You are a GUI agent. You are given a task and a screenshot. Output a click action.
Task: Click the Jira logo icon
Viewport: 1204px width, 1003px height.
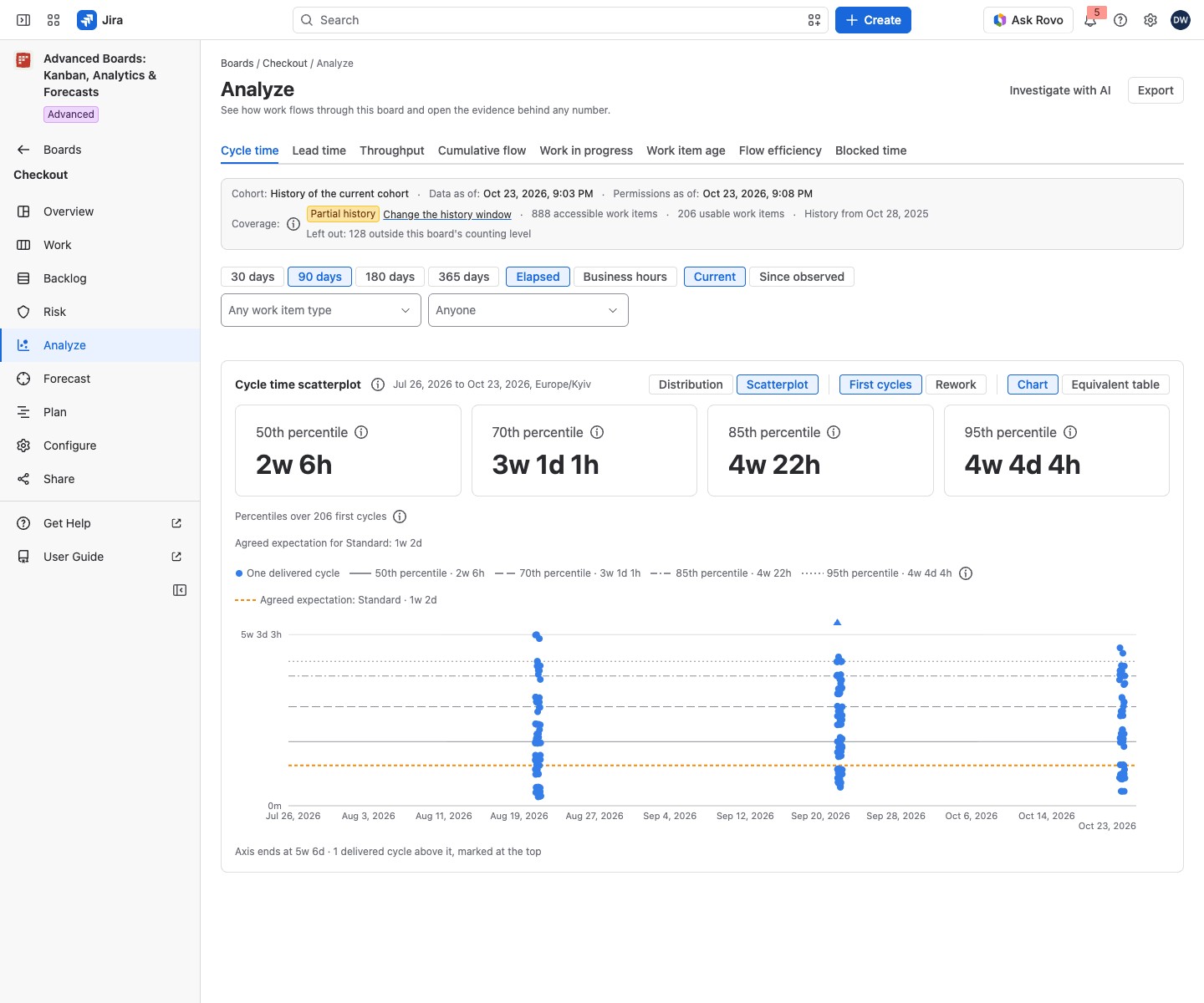(x=86, y=20)
